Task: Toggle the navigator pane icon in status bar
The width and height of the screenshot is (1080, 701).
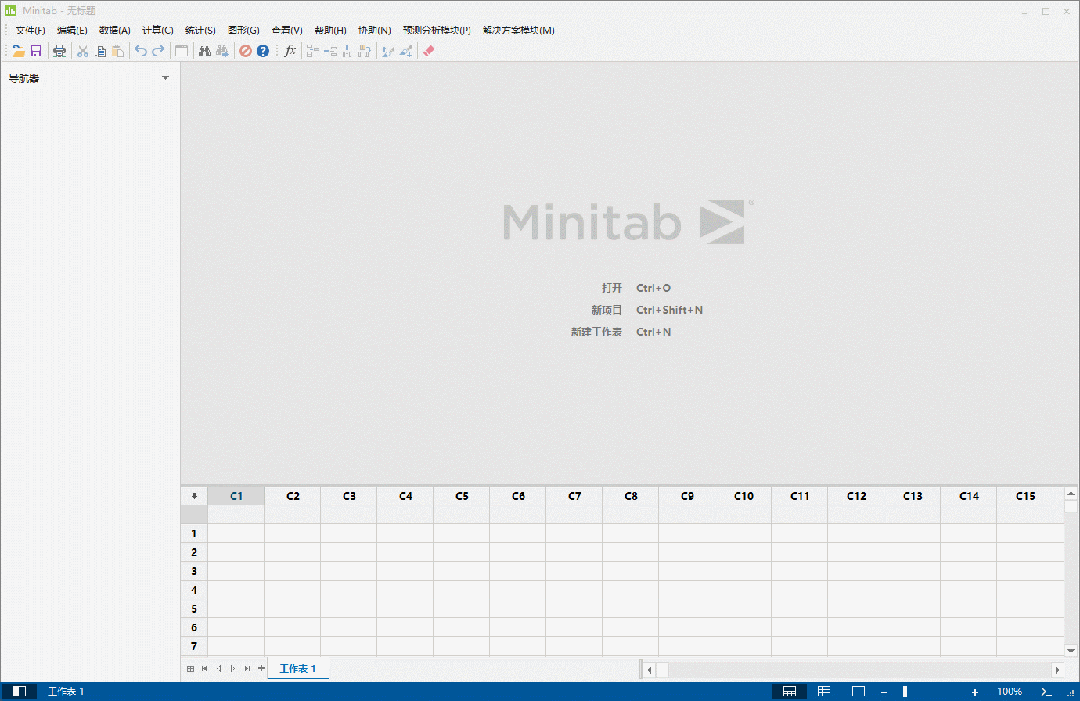Action: point(19,691)
